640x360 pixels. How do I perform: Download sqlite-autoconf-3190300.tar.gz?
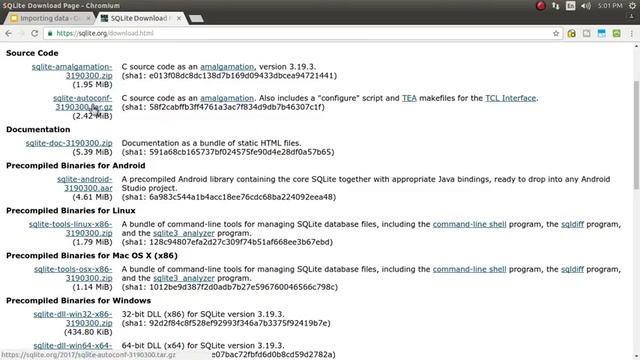tap(82, 102)
